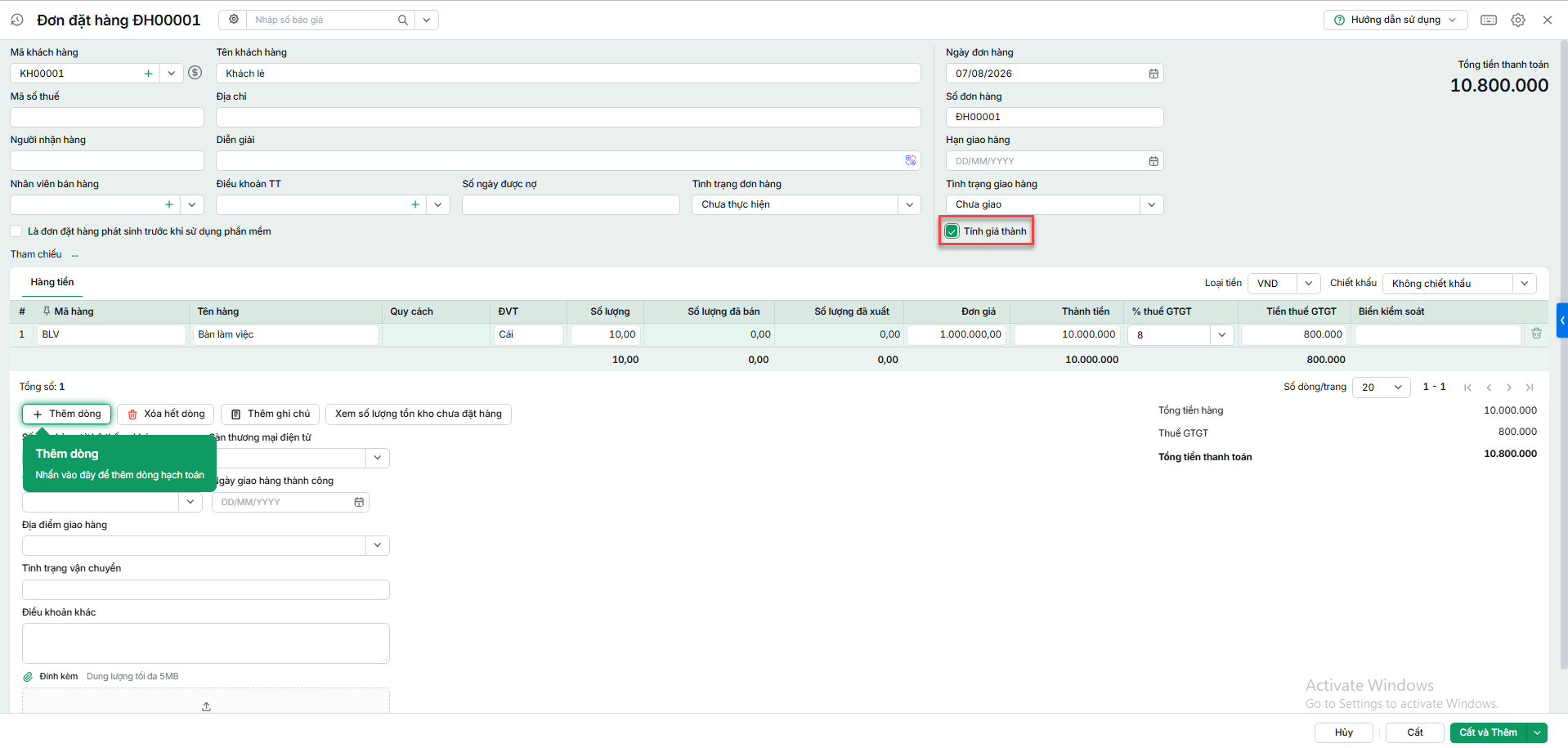Close the Đơn đặt hàng form
Viewport: 1568px width, 748px height.
(1548, 20)
